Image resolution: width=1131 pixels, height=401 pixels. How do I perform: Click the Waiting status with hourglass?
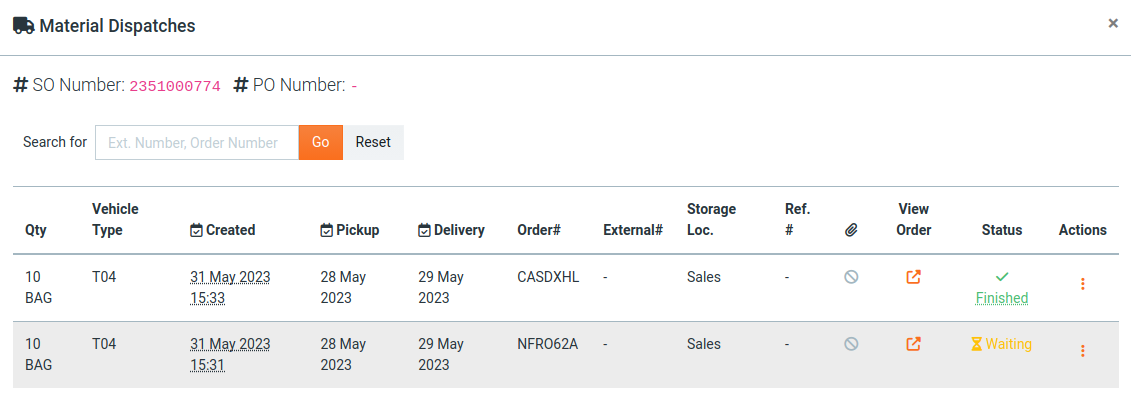click(1002, 344)
